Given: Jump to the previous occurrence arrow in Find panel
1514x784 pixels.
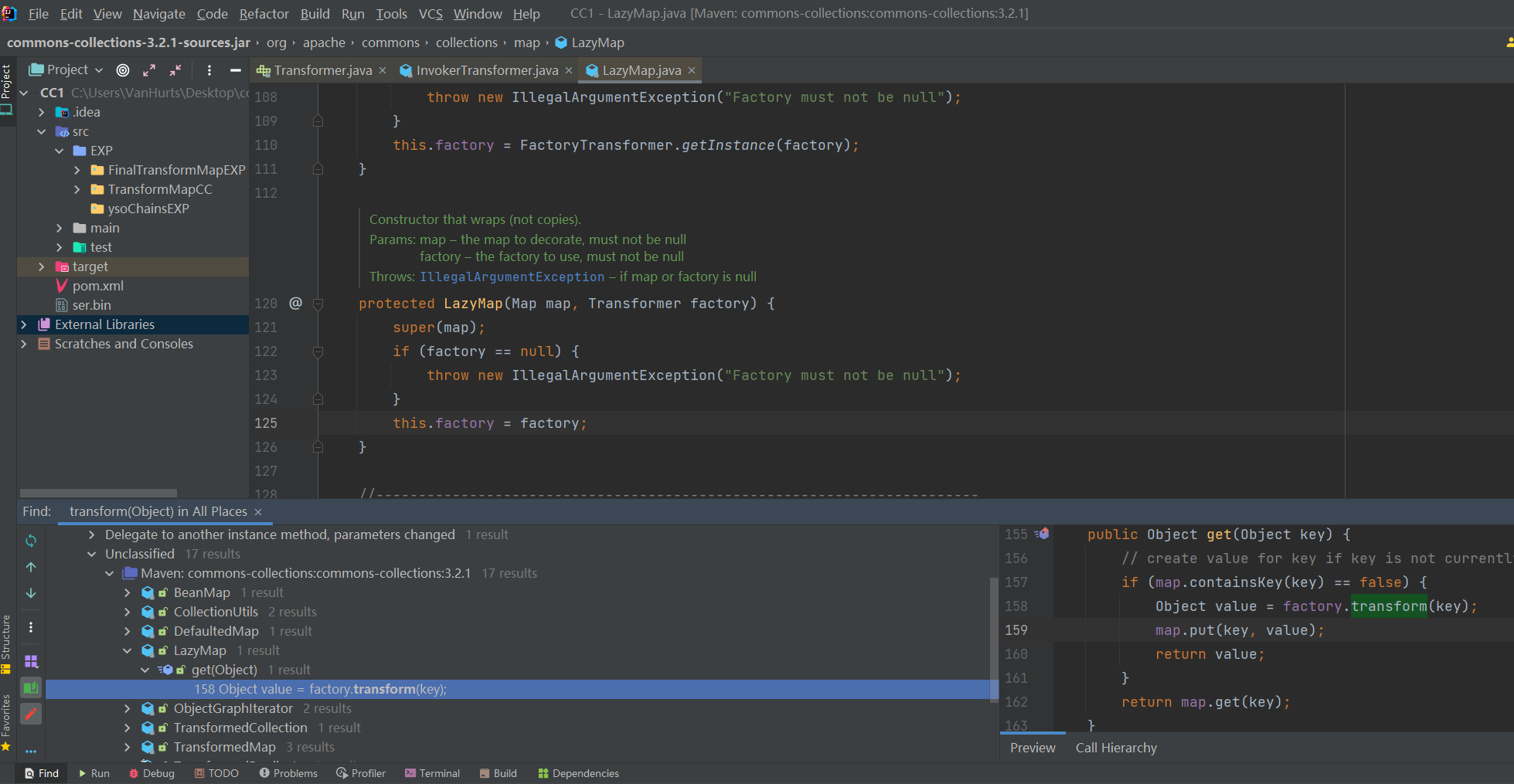Looking at the screenshot, I should point(31,568).
